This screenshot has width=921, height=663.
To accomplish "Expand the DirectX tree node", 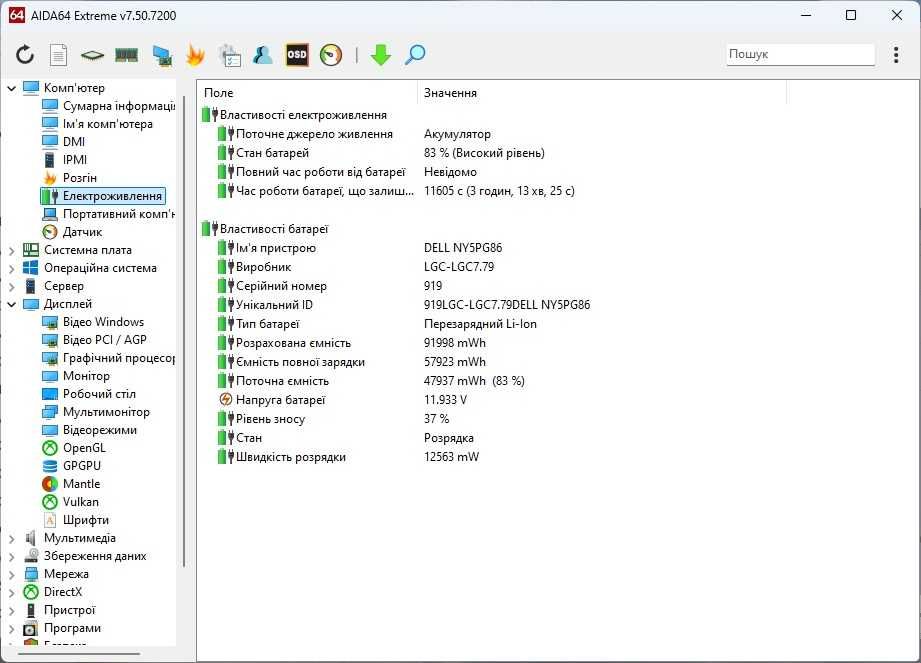I will click(x=11, y=593).
